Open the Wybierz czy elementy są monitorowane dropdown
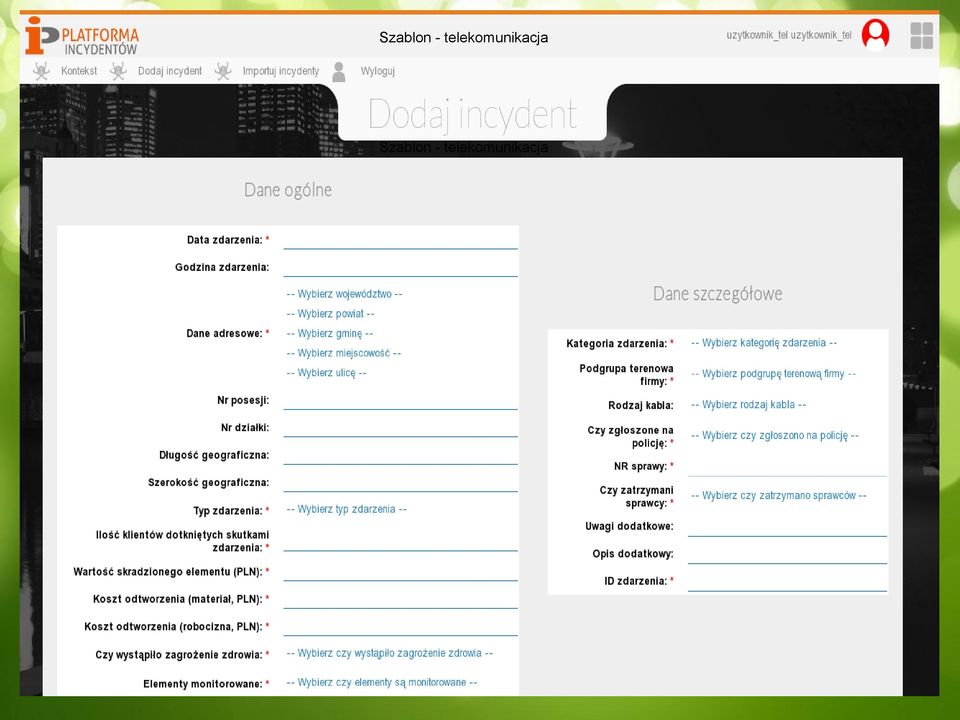The image size is (960, 720). click(x=381, y=682)
